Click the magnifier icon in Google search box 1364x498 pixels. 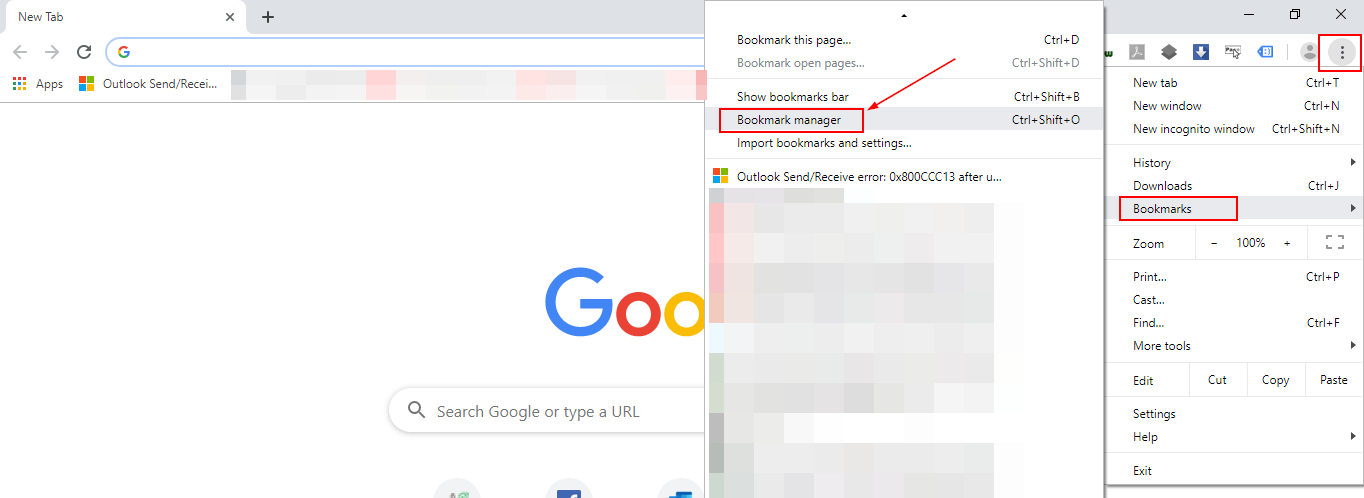pos(416,411)
